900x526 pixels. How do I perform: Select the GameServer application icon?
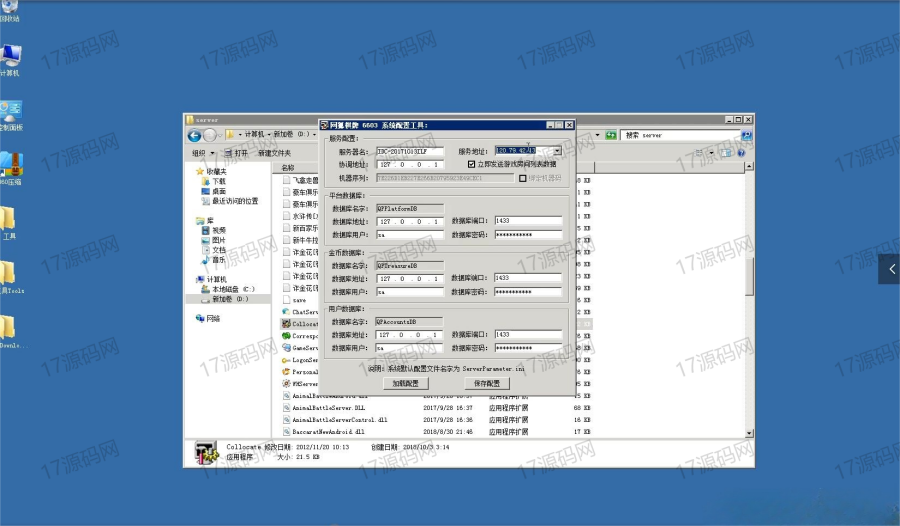pos(286,348)
